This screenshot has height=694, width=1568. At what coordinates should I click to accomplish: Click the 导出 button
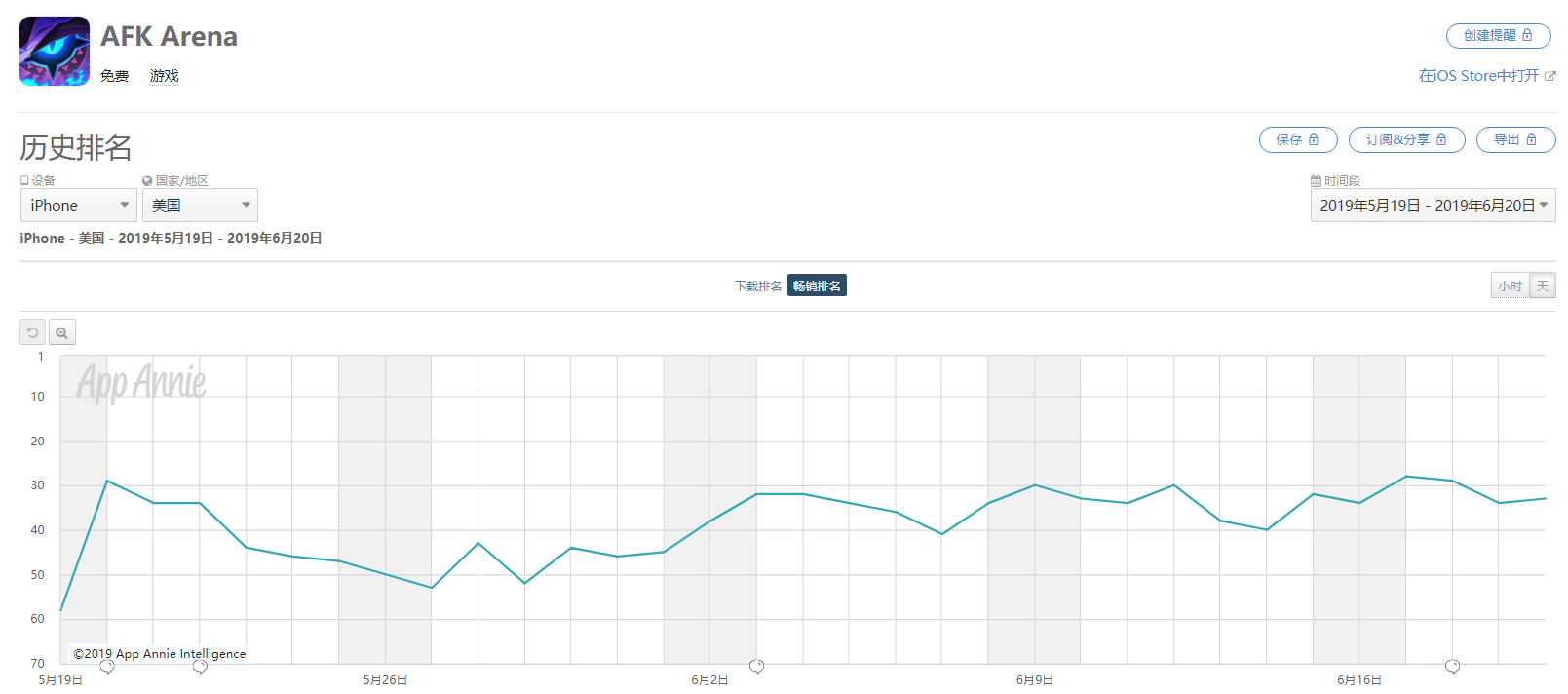tap(1515, 139)
